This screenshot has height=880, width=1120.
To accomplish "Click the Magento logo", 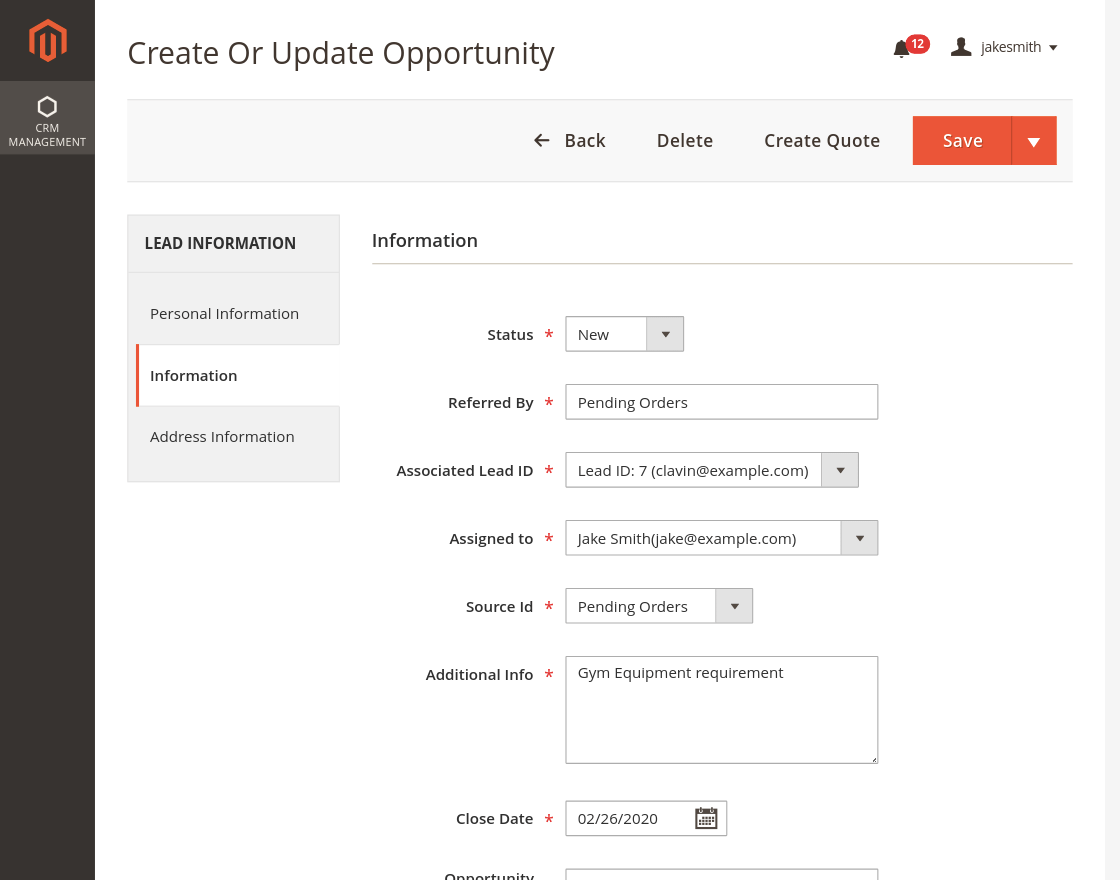I will click(x=47, y=40).
